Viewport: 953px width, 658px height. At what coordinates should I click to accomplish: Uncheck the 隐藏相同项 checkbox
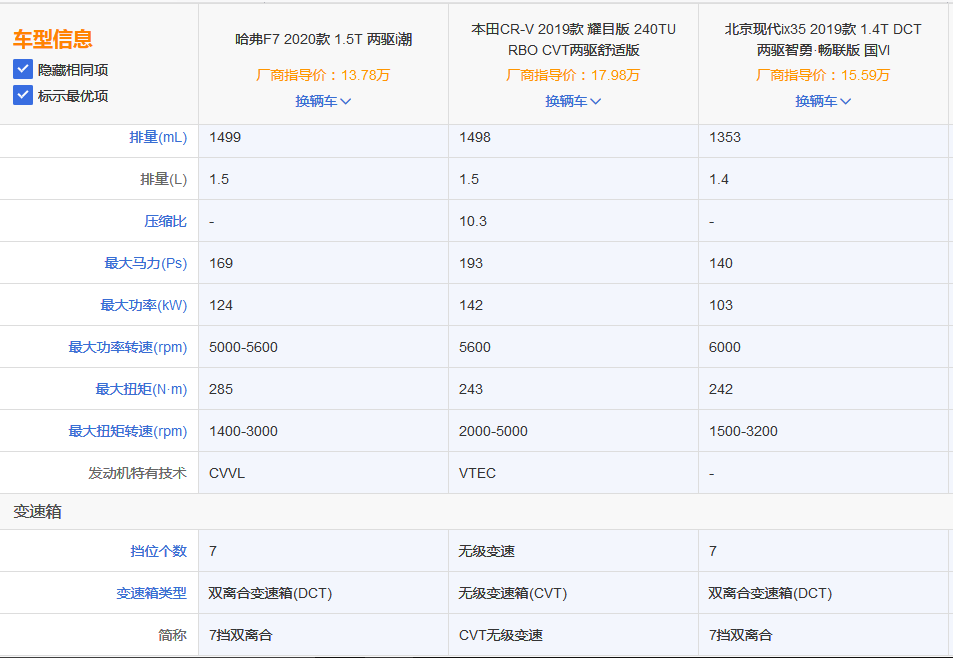23,69
